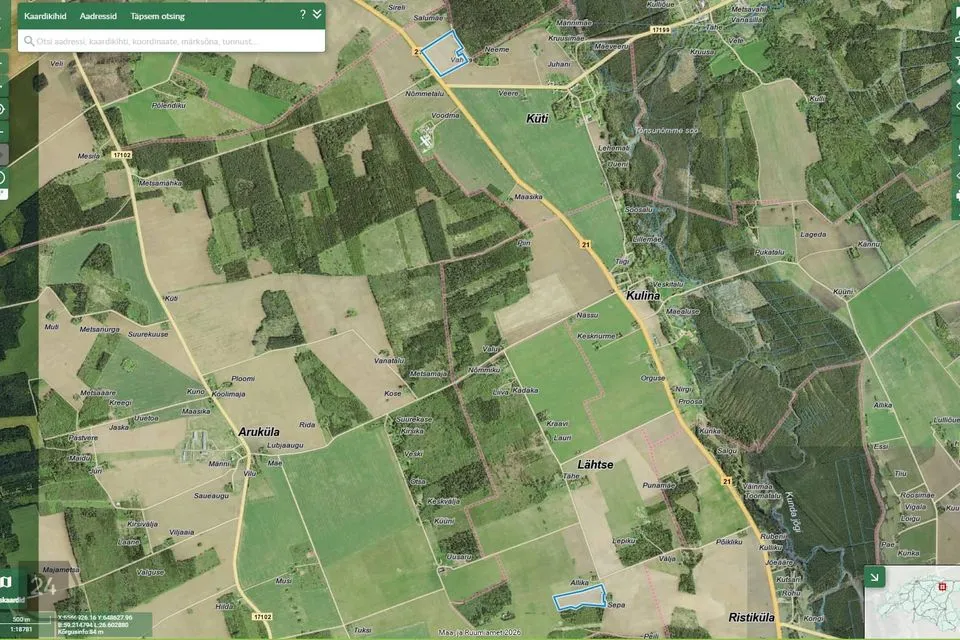960x640 pixels.
Task: Click the Nõmmetalu farm label
Action: (x=424, y=94)
